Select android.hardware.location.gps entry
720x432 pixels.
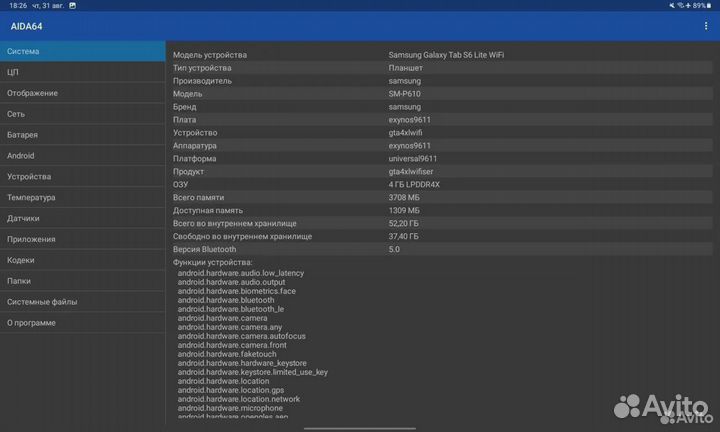pyautogui.click(x=231, y=390)
